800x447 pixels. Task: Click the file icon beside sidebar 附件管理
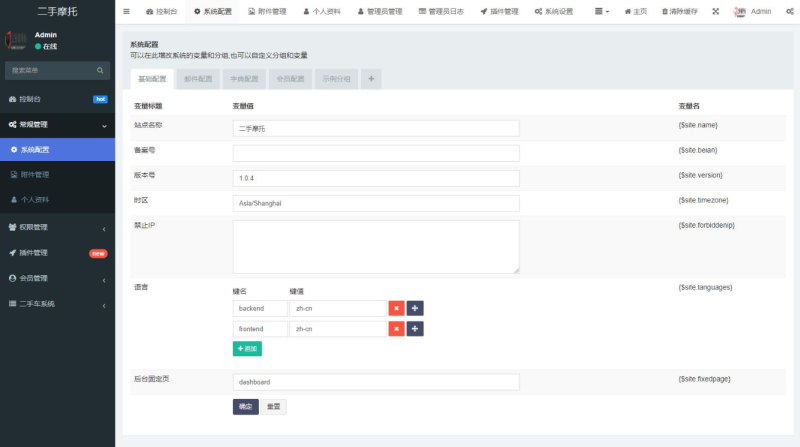14,175
